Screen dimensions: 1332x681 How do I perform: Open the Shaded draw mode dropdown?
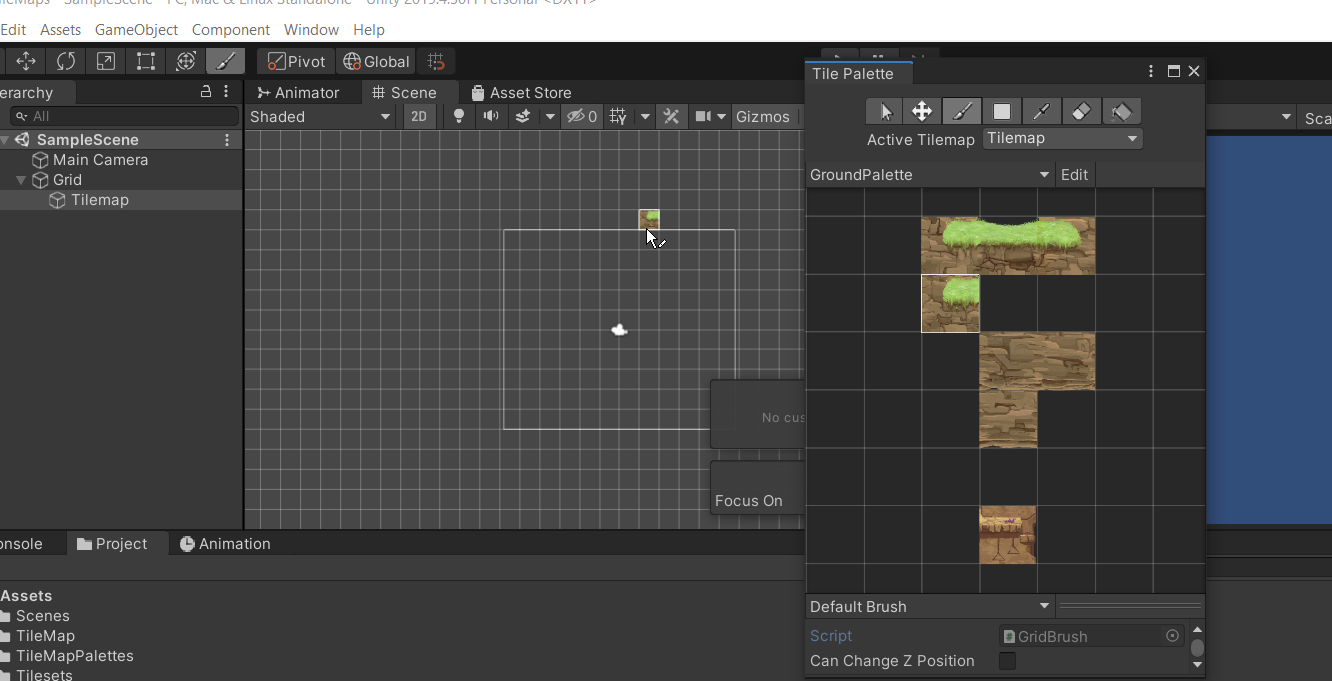[x=320, y=116]
